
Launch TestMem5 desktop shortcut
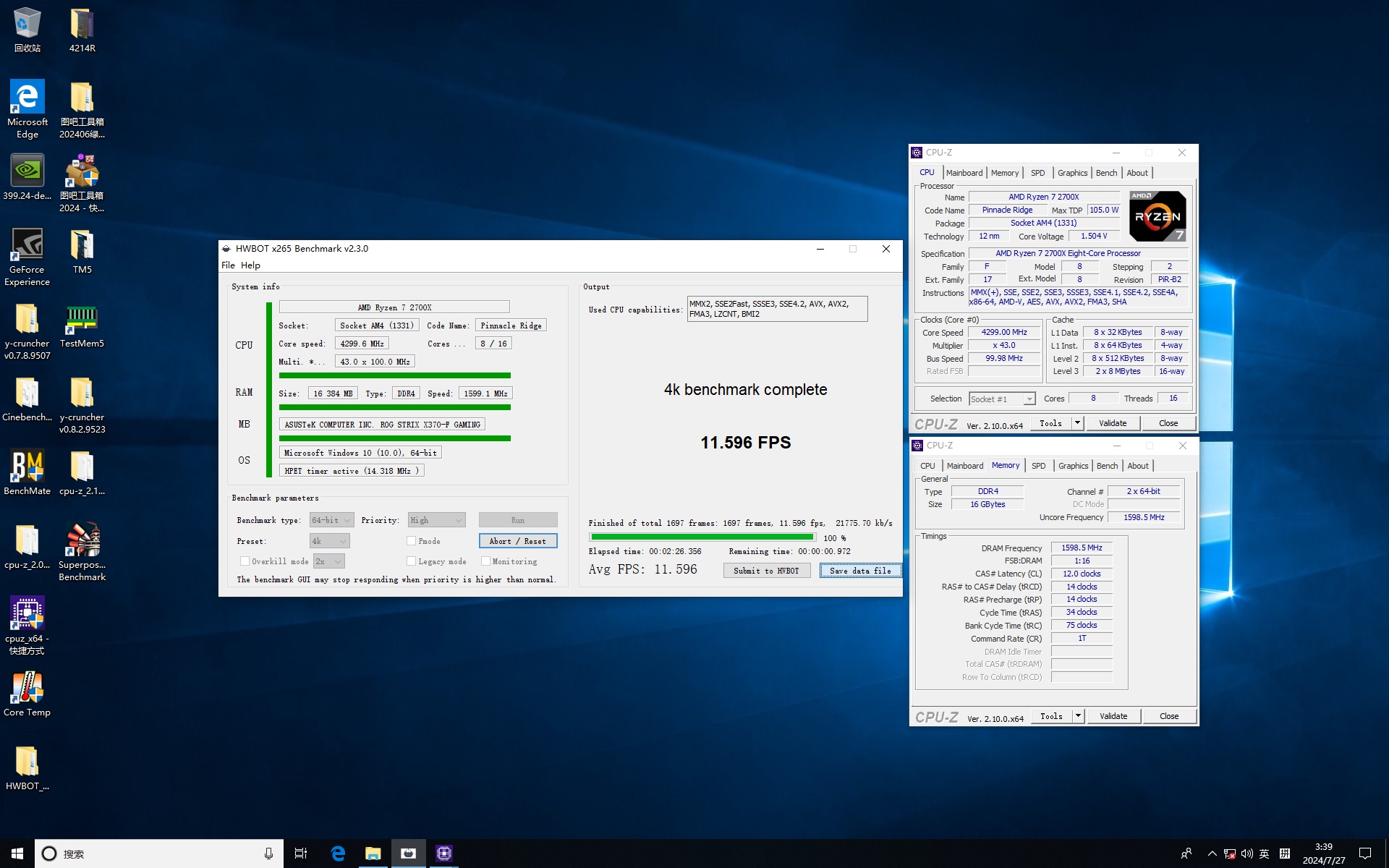82,325
